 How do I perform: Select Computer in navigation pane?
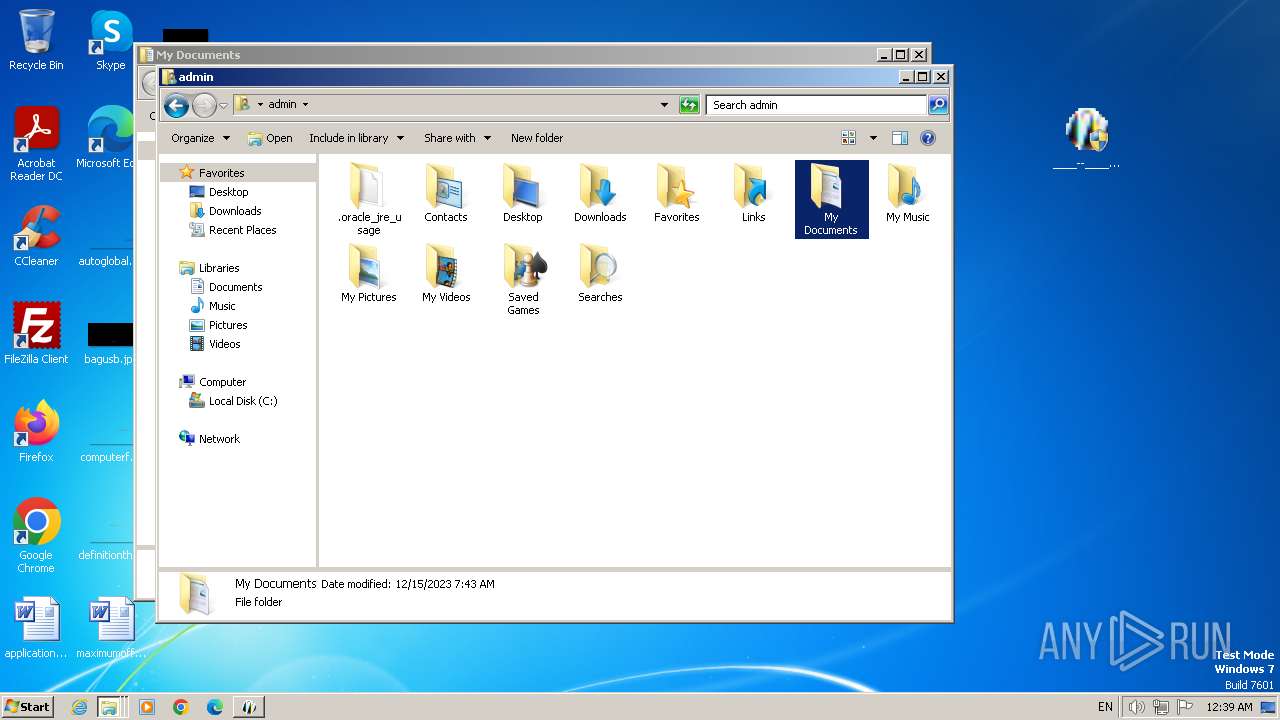(222, 382)
